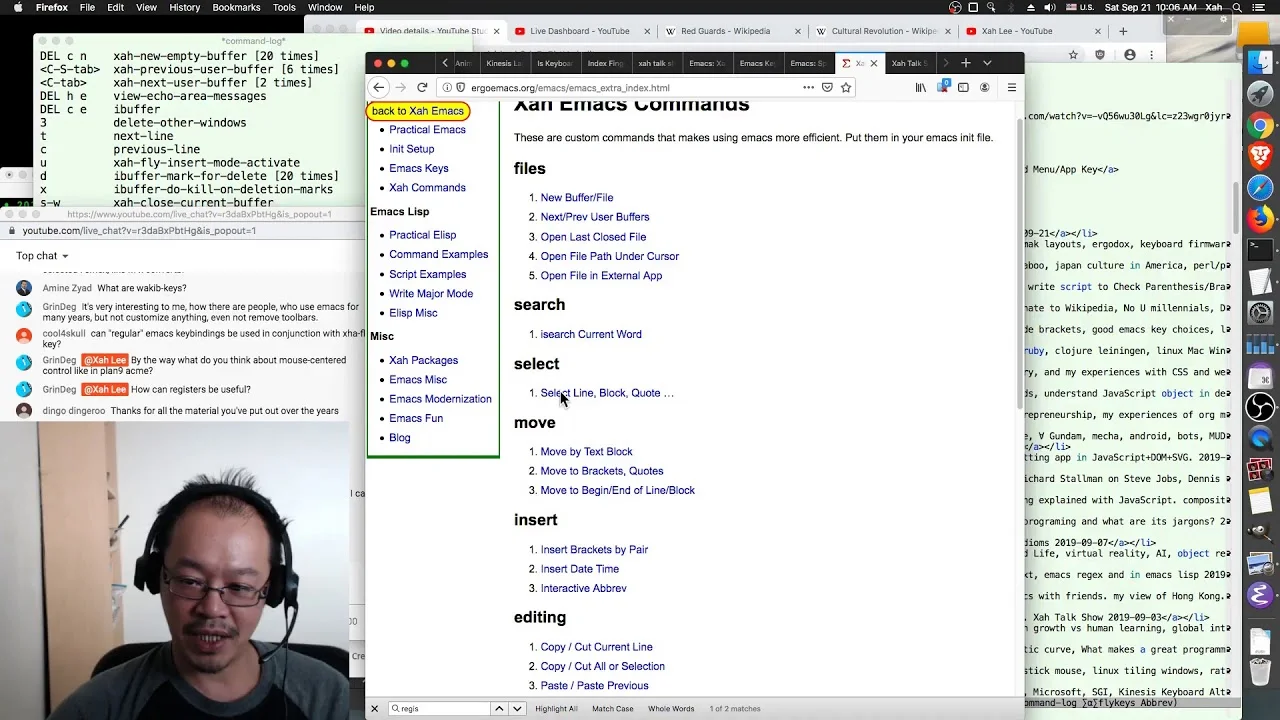Image resolution: width=1280 pixels, height=720 pixels.
Task: Open Select Line, Block, Quote link
Action: 607,393
